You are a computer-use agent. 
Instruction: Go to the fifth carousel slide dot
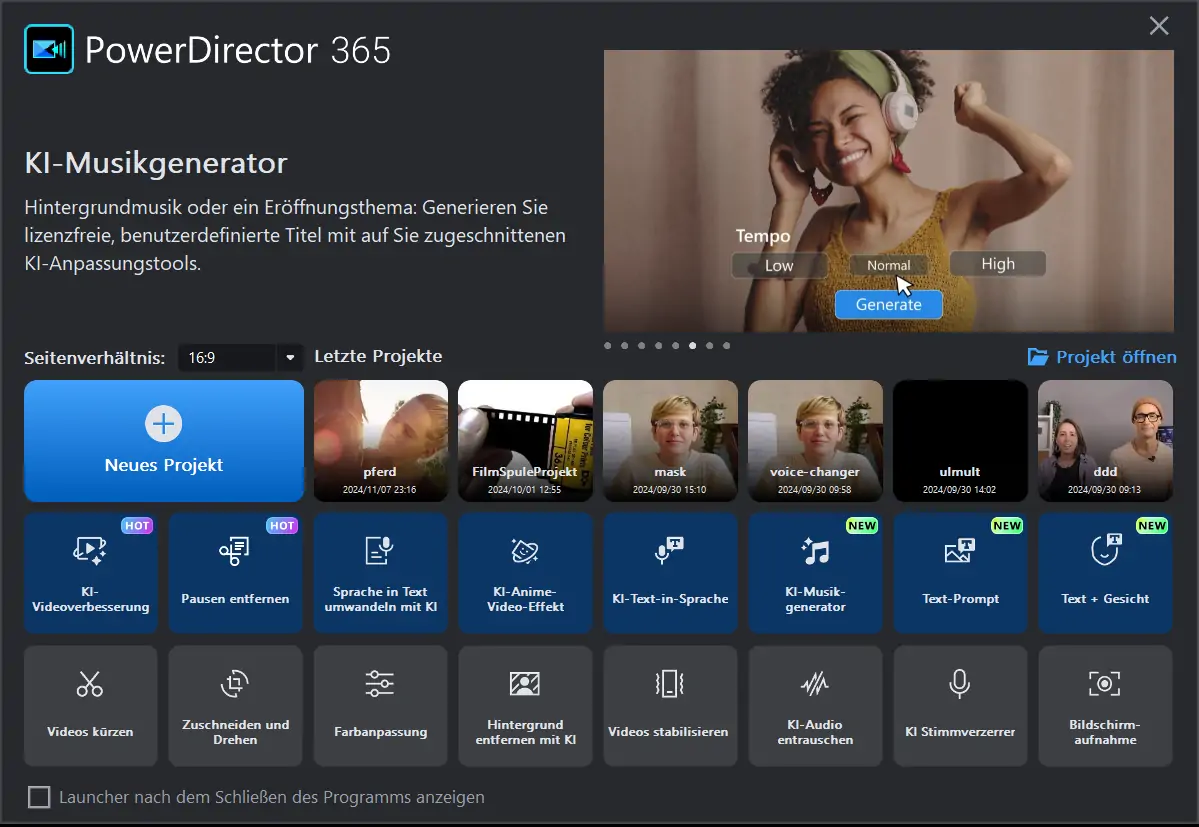(676, 345)
